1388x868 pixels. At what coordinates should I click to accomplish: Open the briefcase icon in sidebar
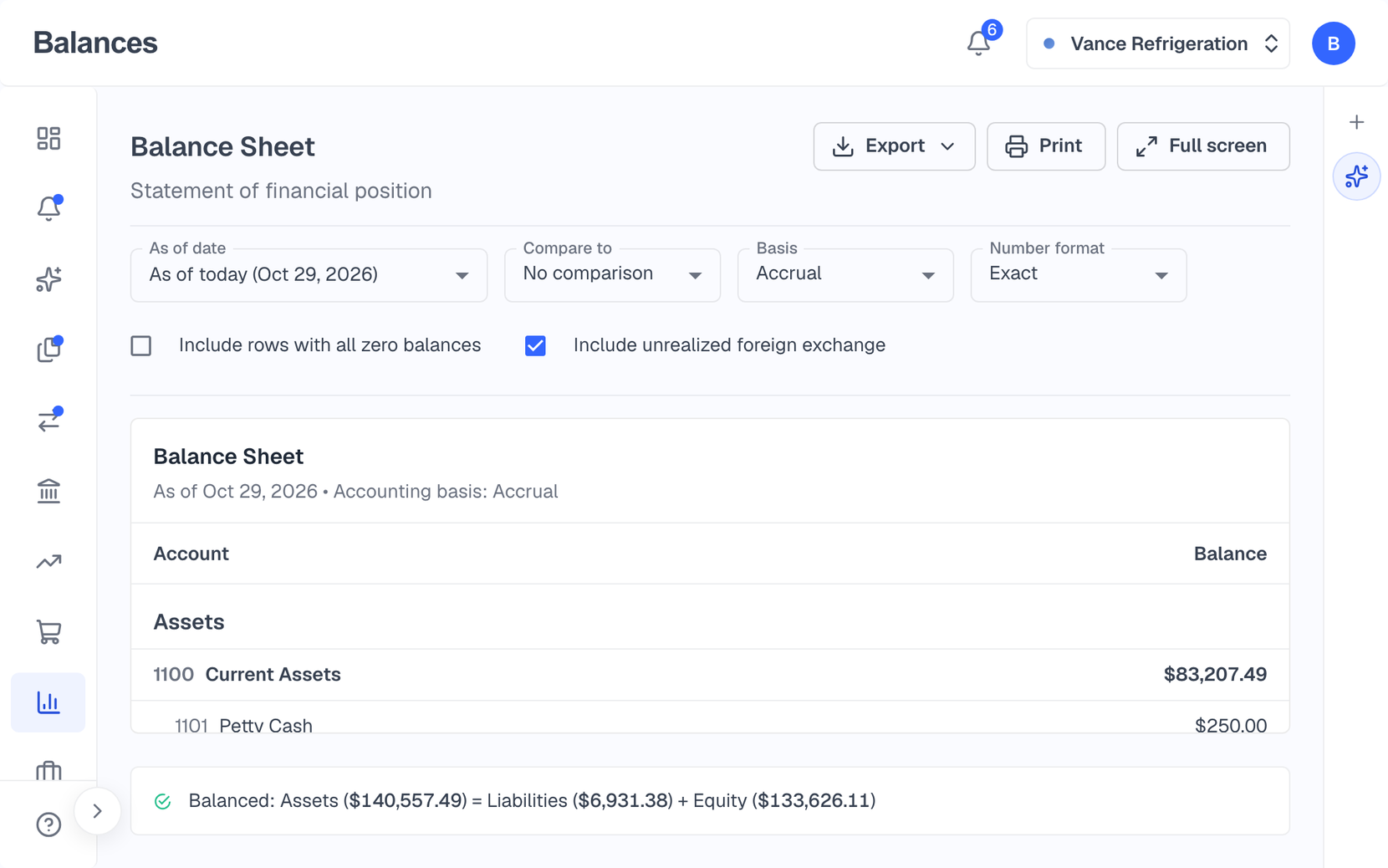click(48, 770)
